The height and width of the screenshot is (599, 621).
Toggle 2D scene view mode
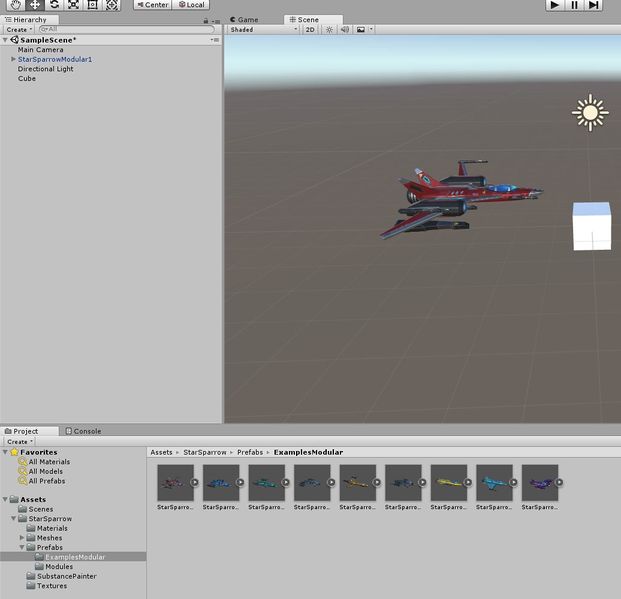310,30
